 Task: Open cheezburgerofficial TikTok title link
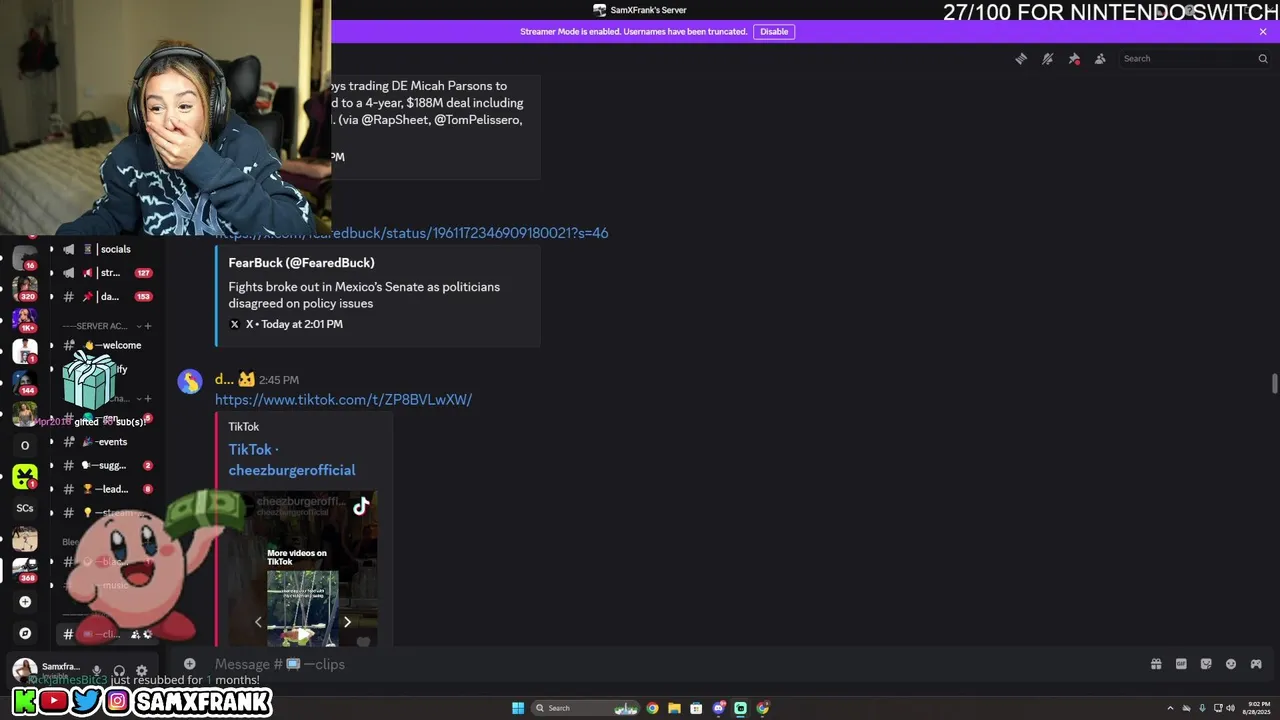pyautogui.click(x=291, y=460)
